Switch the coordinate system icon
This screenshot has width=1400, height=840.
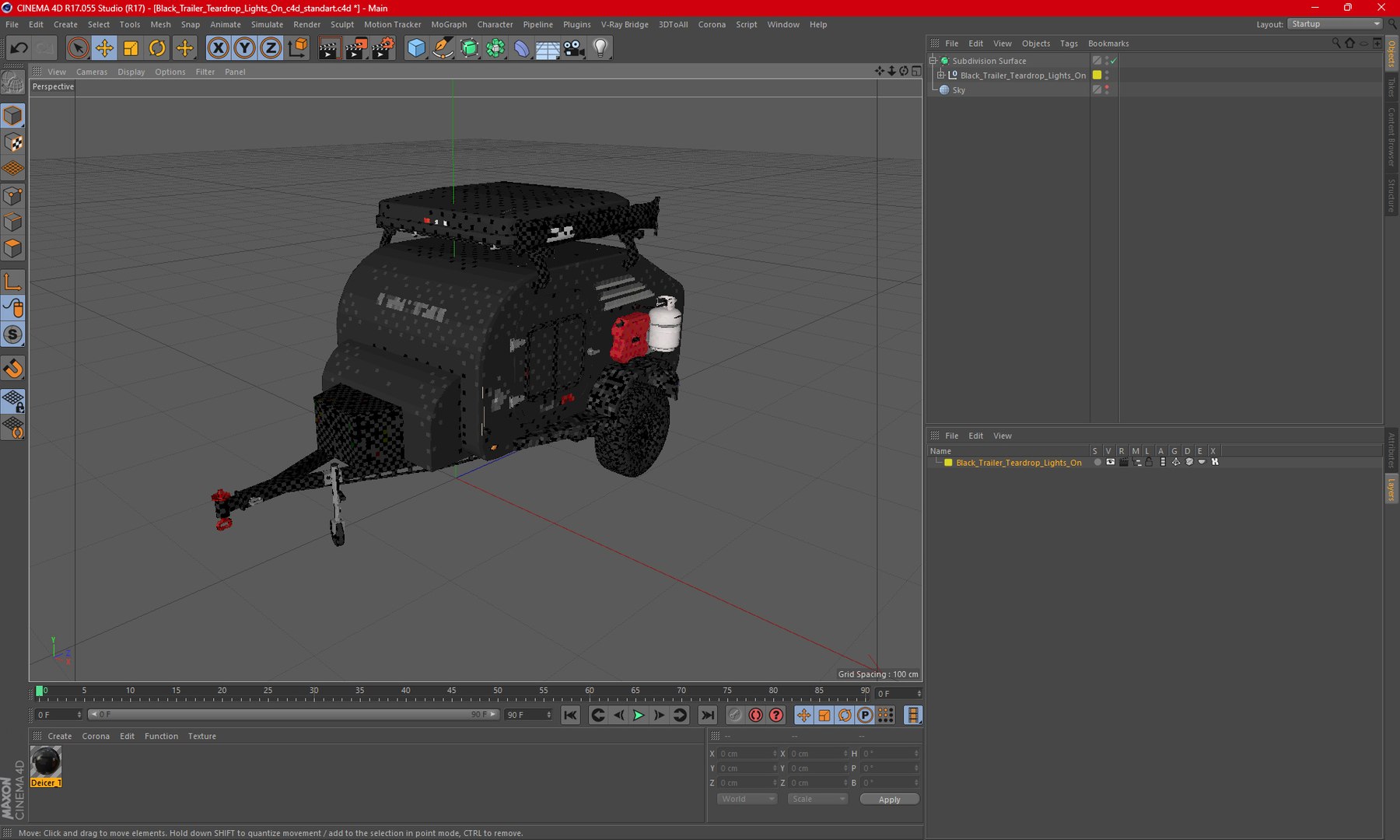pyautogui.click(x=297, y=48)
